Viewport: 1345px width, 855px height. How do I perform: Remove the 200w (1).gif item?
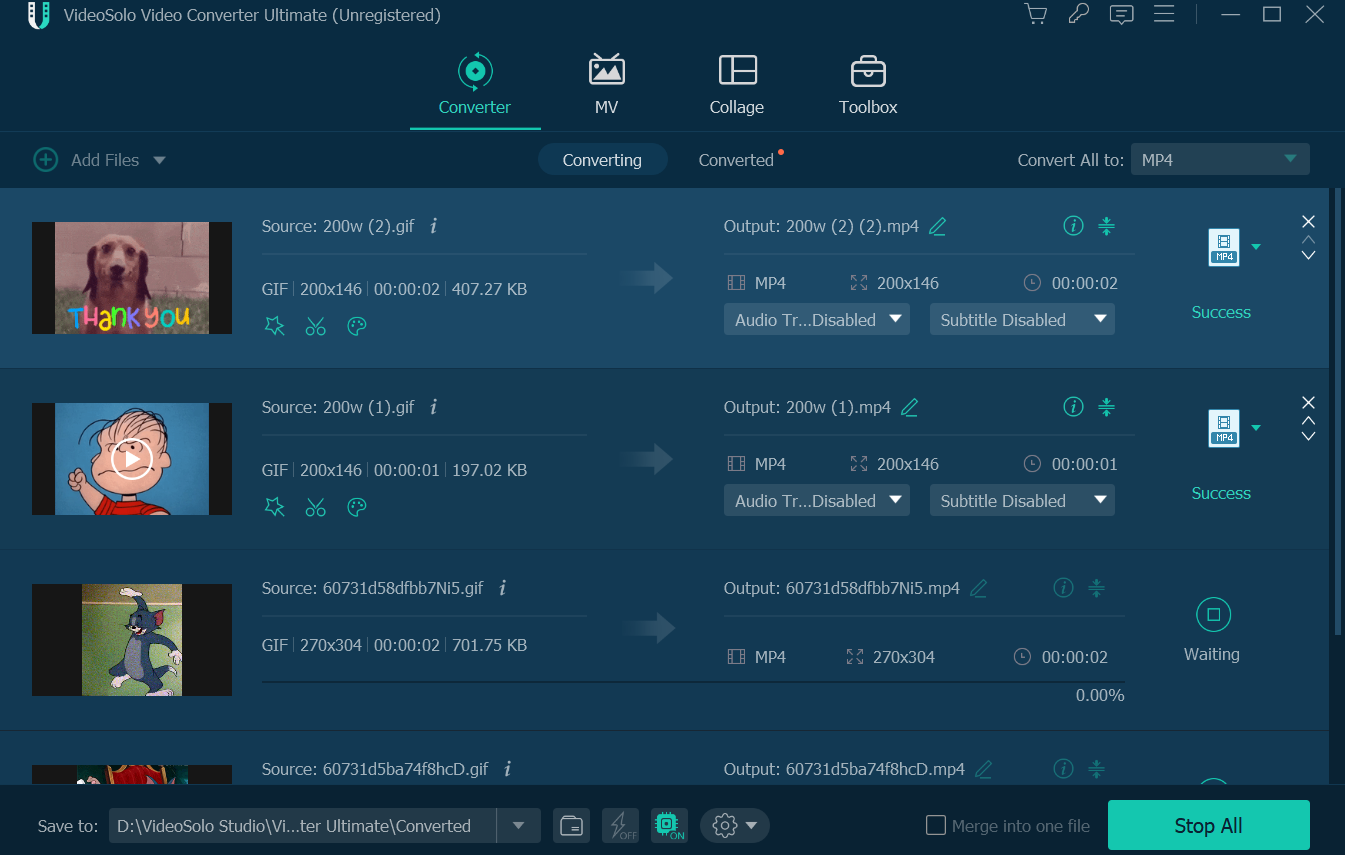[1308, 402]
